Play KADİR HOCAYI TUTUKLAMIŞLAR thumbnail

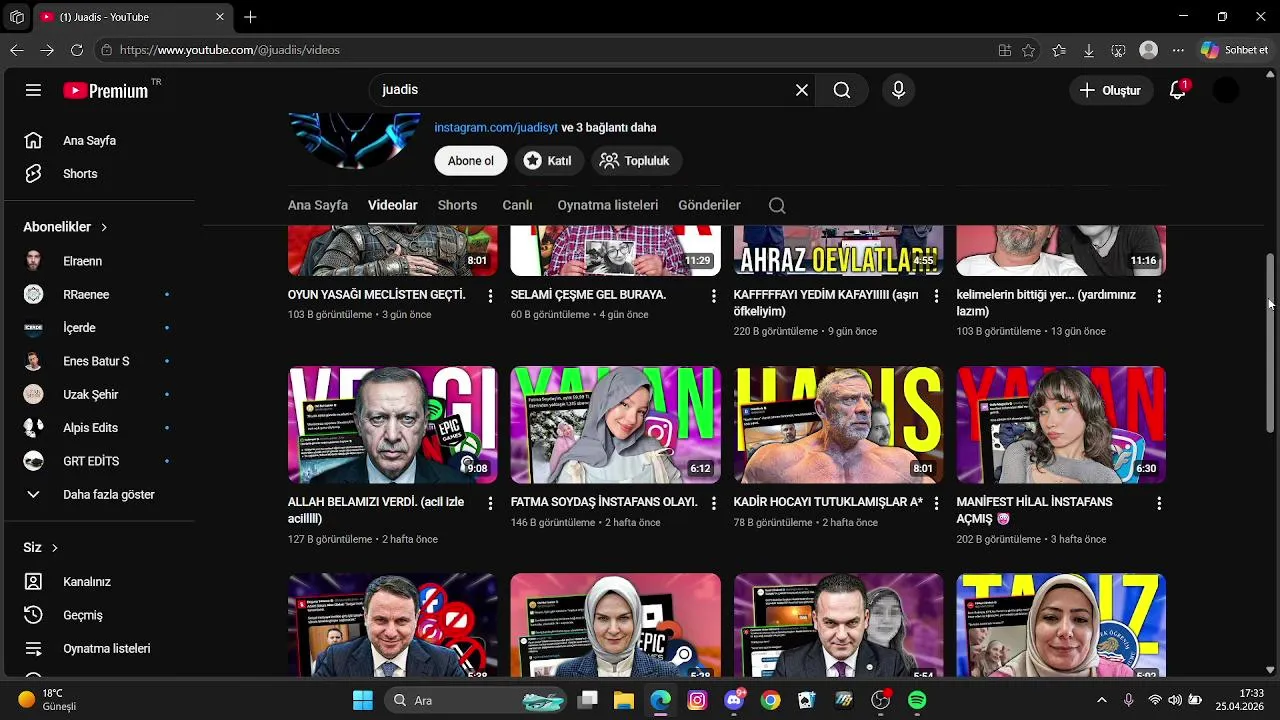click(838, 425)
